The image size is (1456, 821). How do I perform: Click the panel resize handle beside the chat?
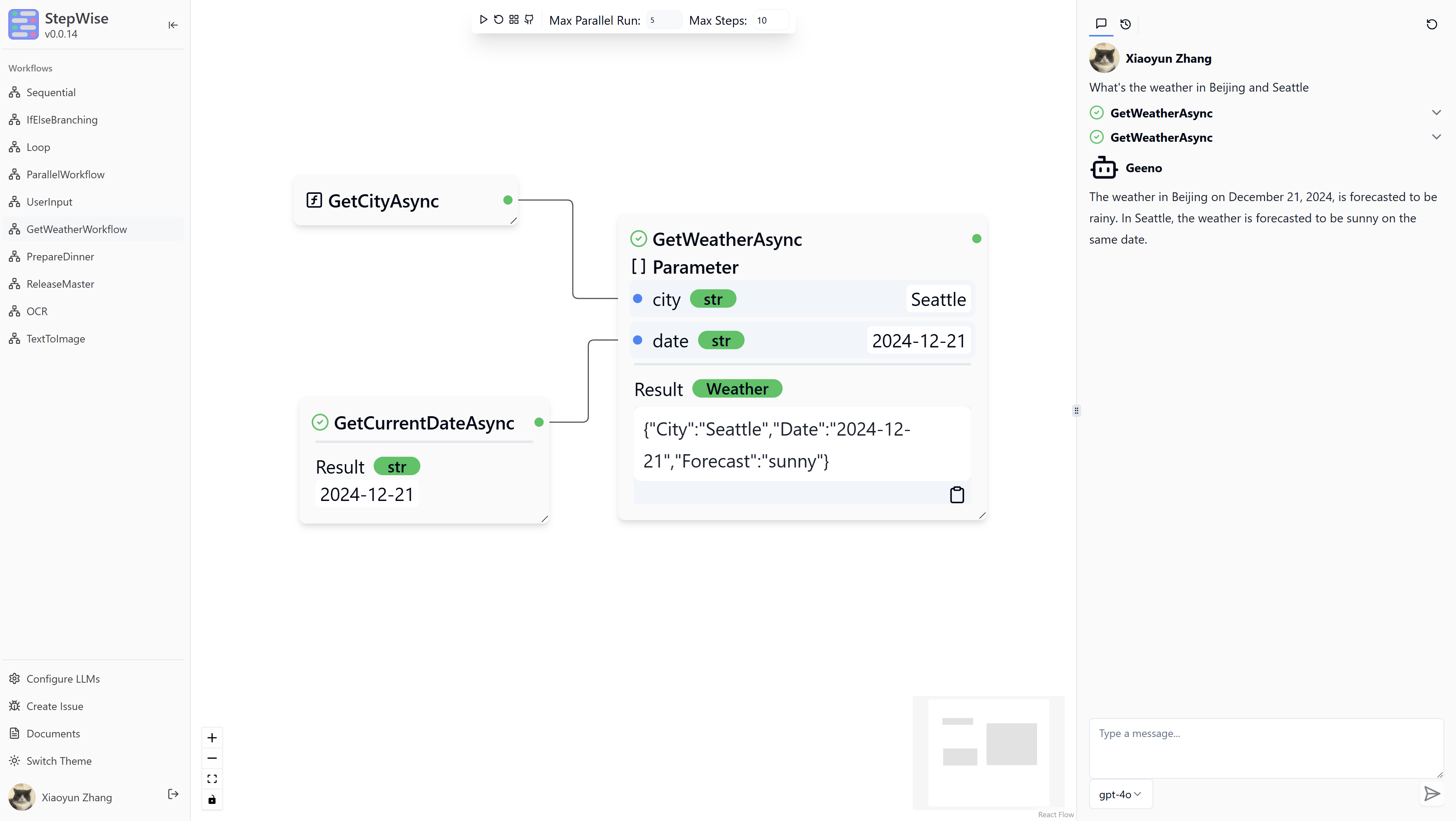tap(1076, 411)
